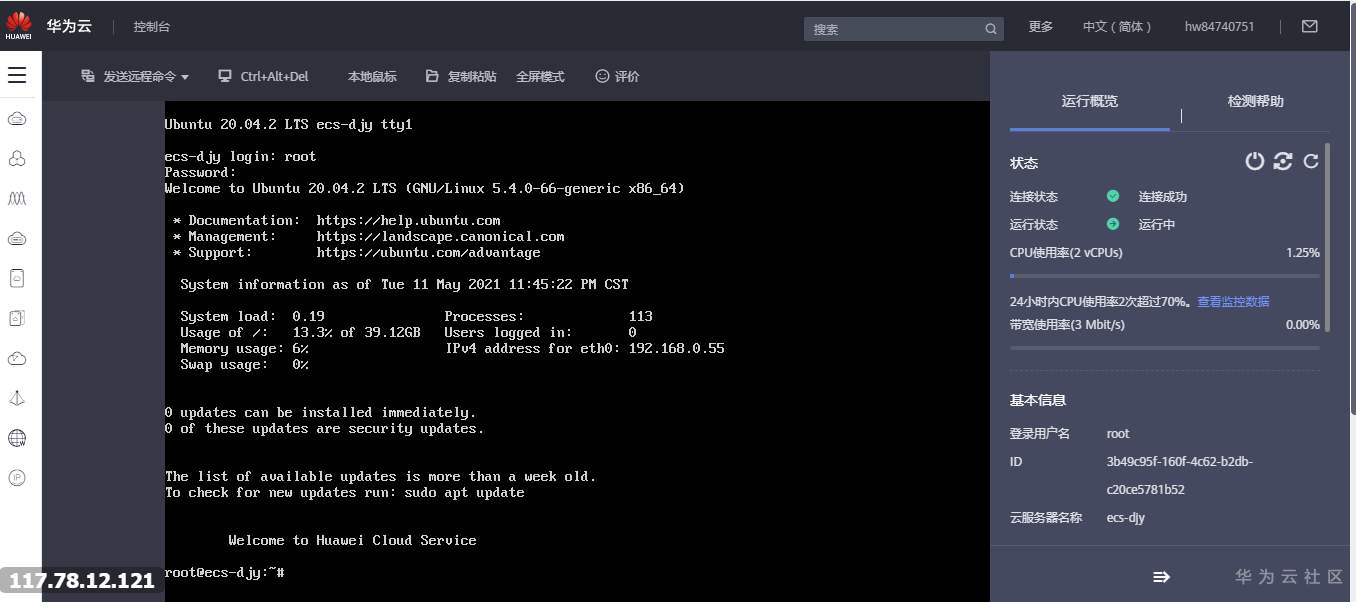The image size is (1356, 602).
Task: Click the 0.00% bandwidth usage value
Action: 1303,325
